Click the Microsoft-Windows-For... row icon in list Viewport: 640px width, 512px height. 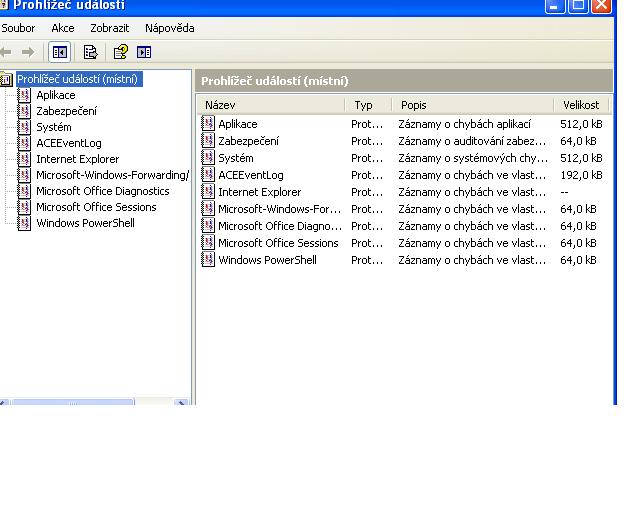(208, 209)
